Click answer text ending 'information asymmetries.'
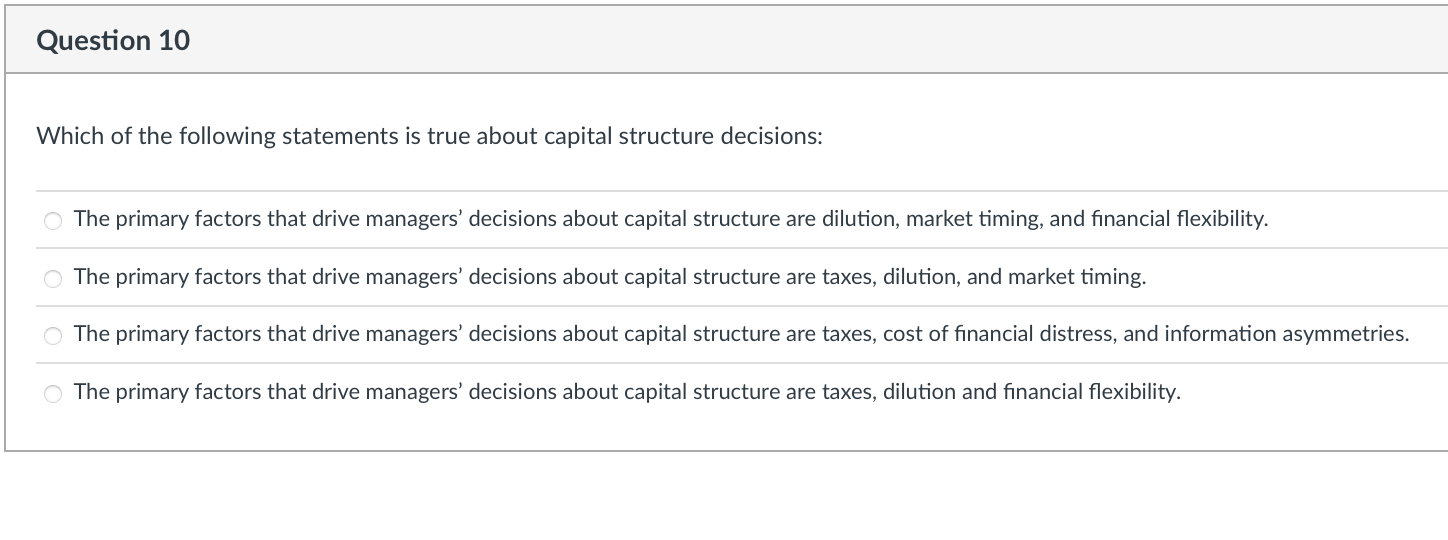The height and width of the screenshot is (540, 1448). pos(740,334)
